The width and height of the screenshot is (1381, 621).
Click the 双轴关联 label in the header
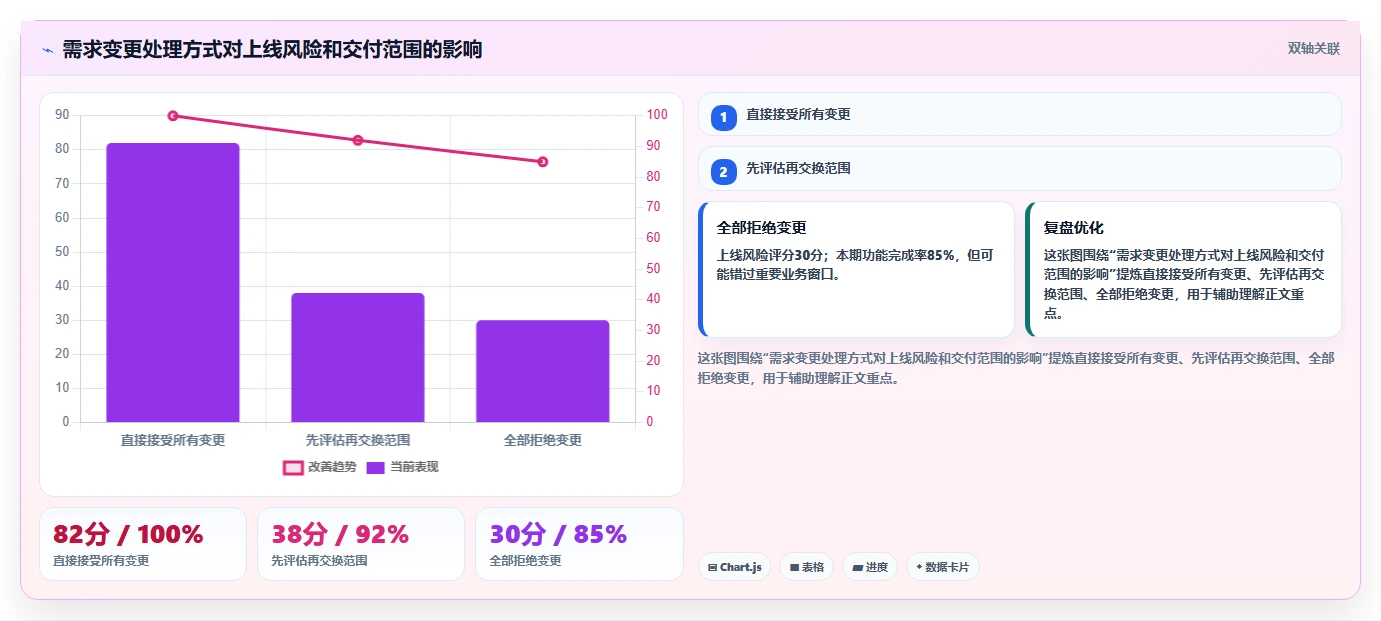point(1313,49)
